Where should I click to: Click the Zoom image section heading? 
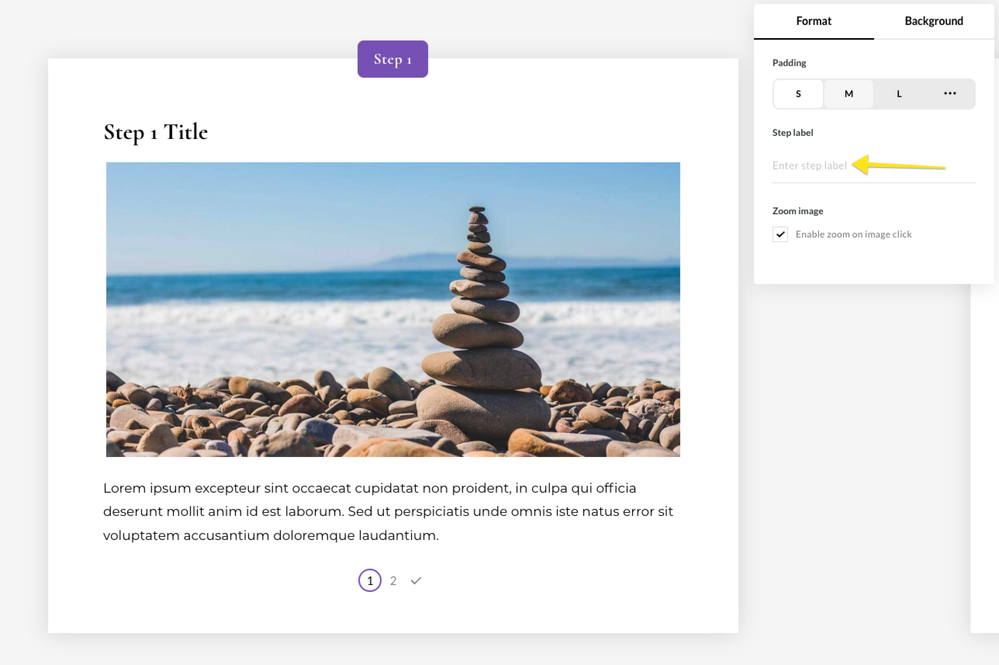(798, 211)
